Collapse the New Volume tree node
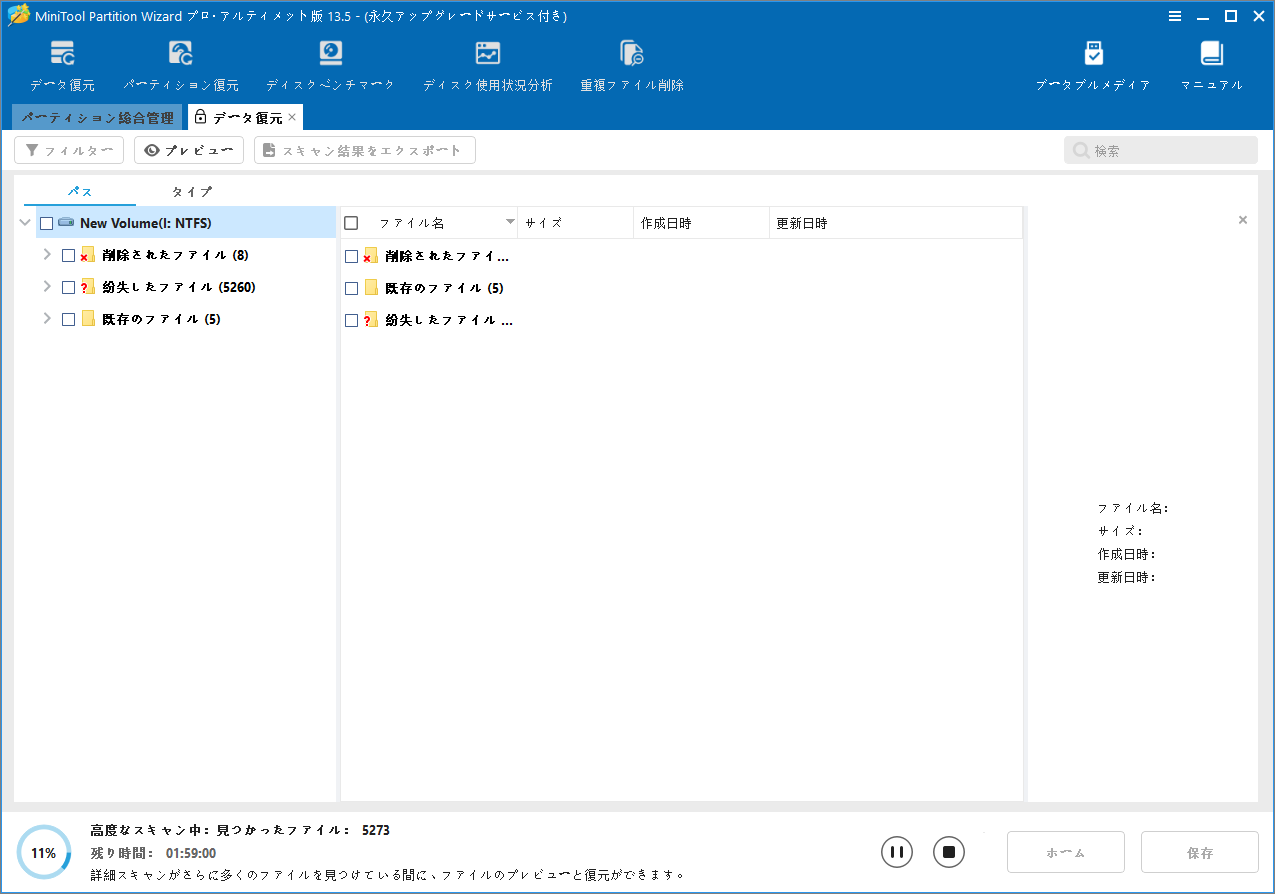1275x894 pixels. [24, 222]
